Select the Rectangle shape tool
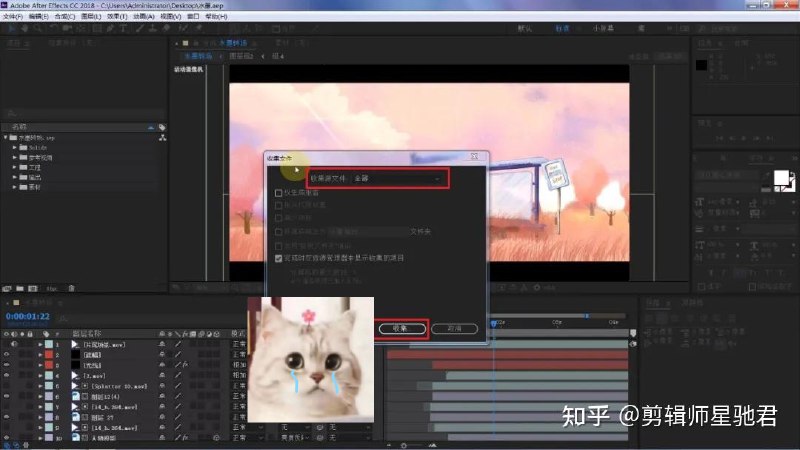Screen dimensions: 800x450 [x=96, y=29]
